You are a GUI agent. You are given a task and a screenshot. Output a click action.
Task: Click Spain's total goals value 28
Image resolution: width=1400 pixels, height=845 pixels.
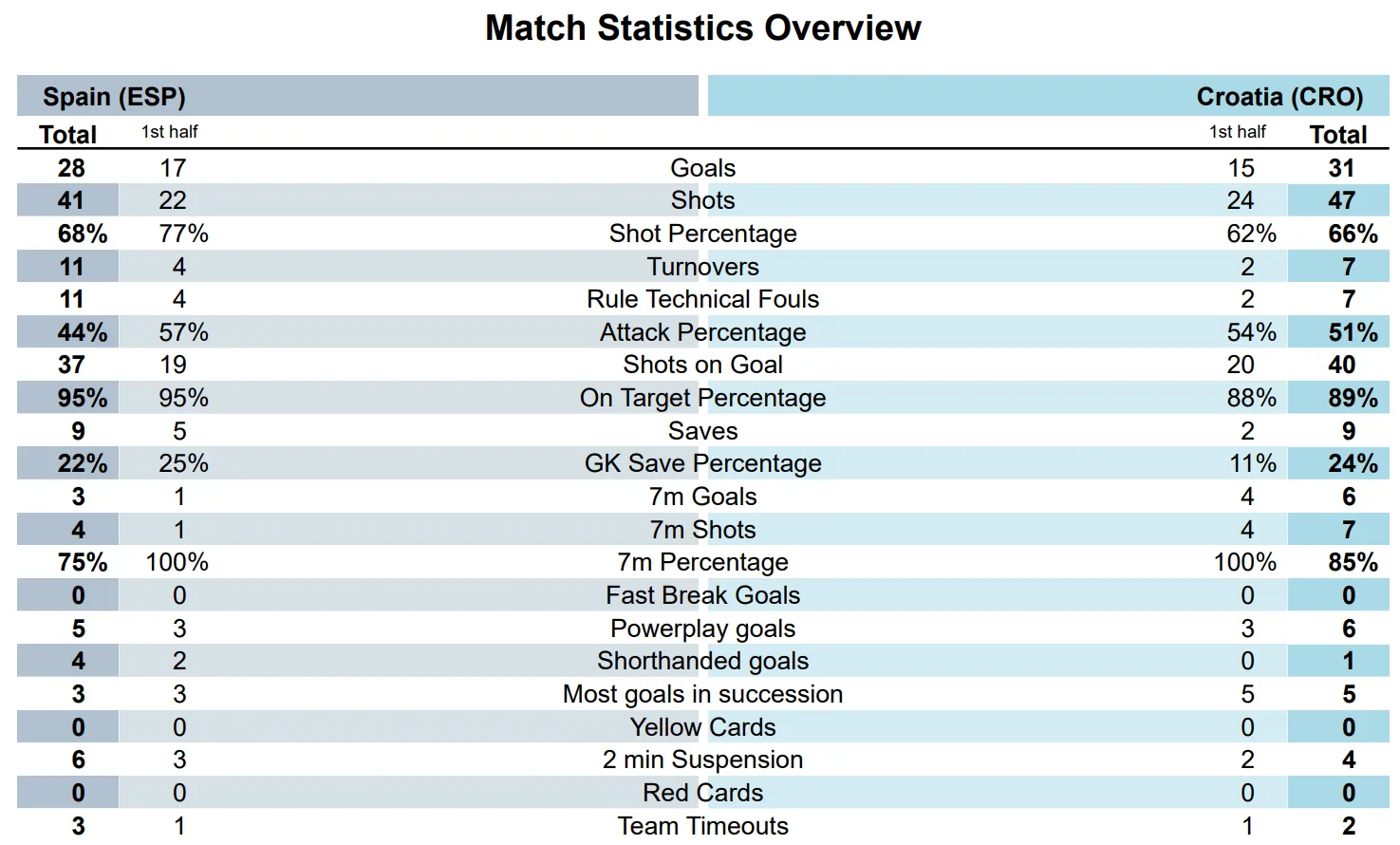71,168
